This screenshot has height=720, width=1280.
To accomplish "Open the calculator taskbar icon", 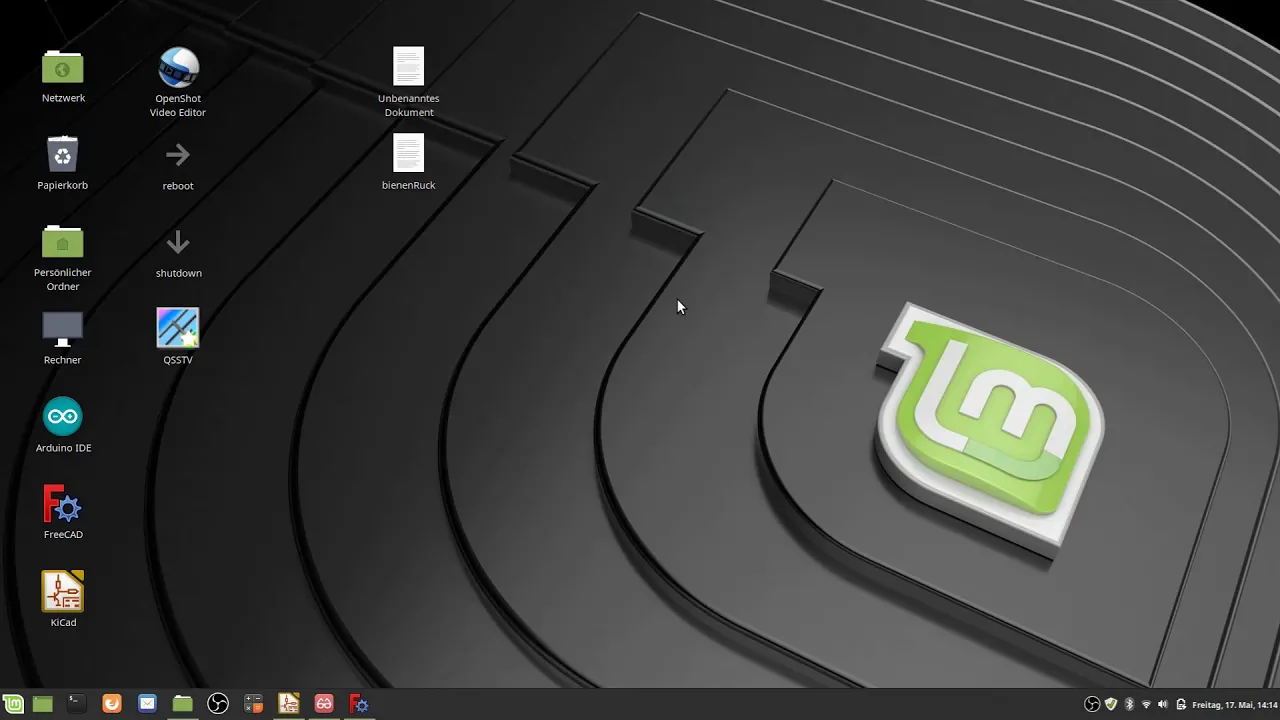I will pyautogui.click(x=253, y=704).
